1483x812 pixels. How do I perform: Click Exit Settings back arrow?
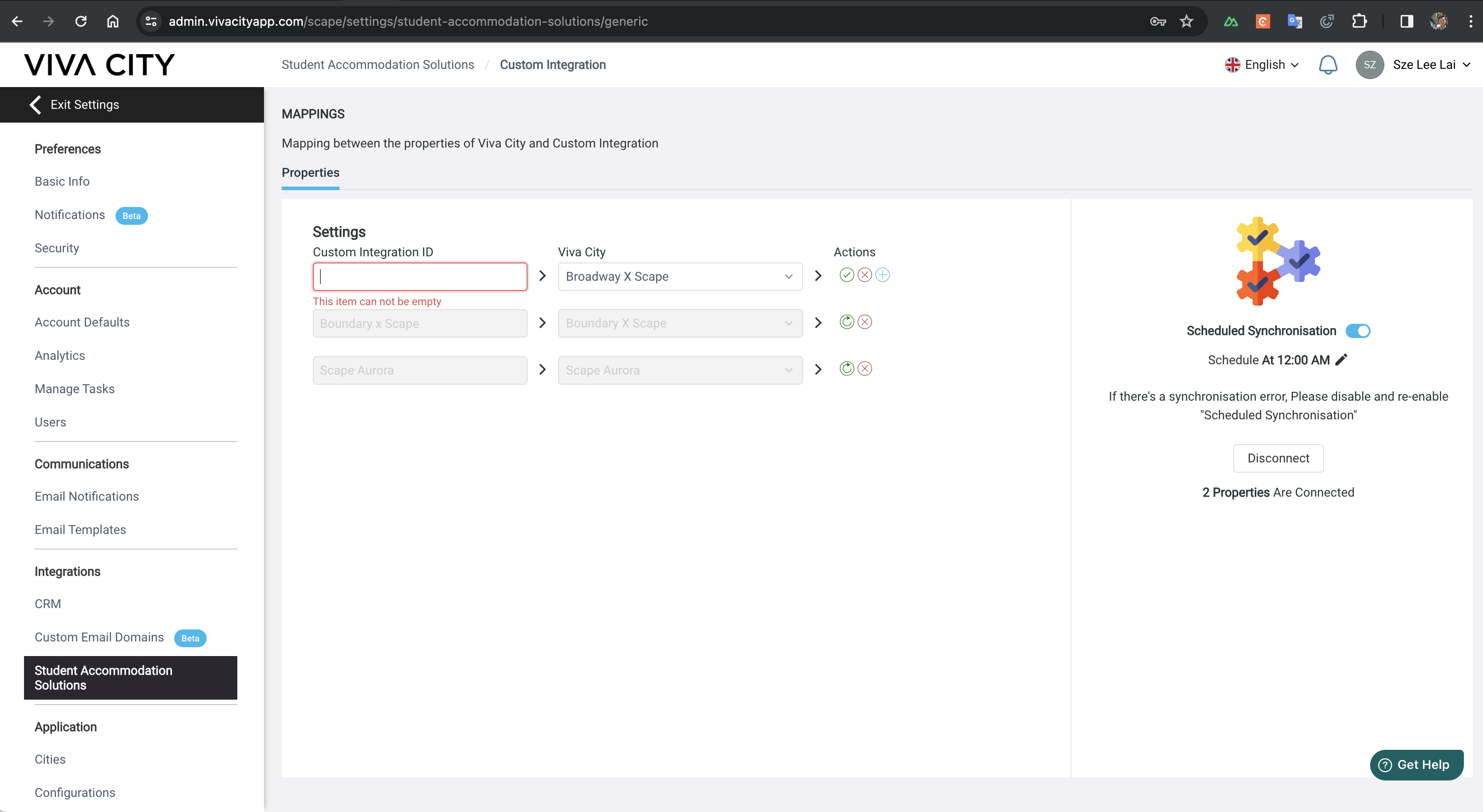click(36, 105)
